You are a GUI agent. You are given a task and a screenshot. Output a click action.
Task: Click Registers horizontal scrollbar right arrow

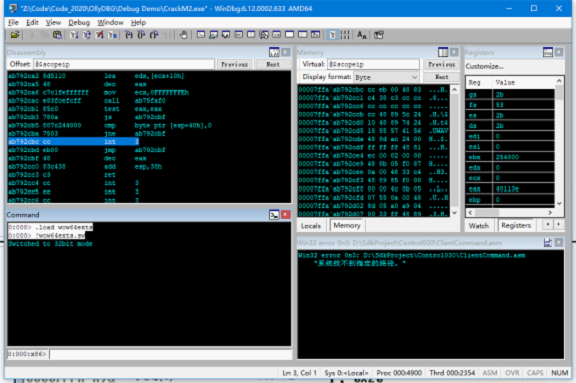coord(550,212)
